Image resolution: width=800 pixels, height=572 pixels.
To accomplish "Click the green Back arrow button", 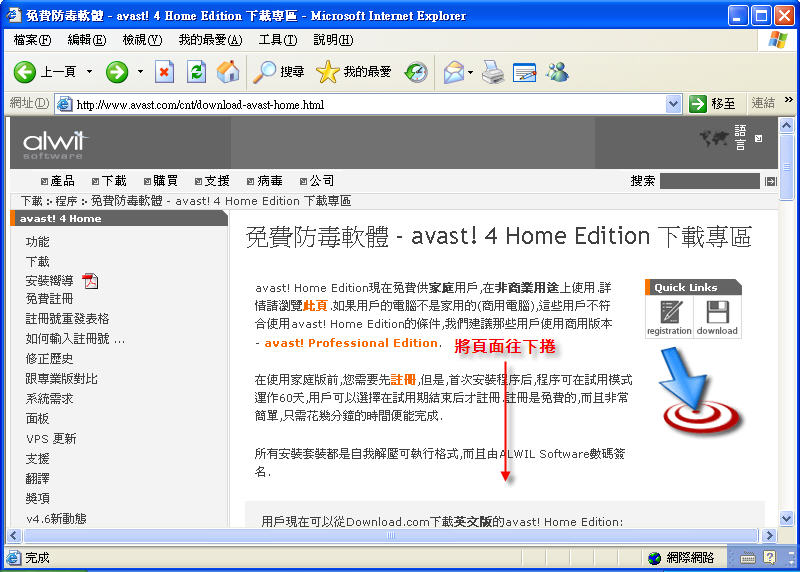I will [x=24, y=72].
